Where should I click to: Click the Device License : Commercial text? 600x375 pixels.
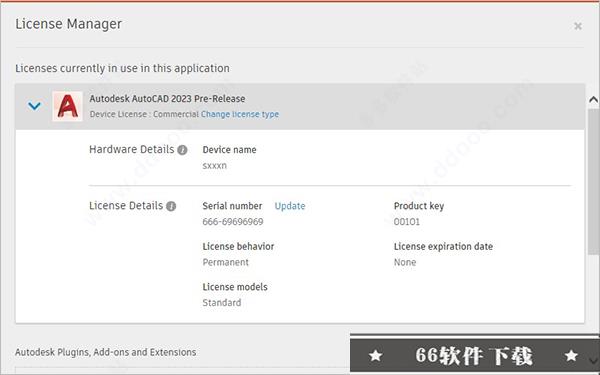point(144,114)
